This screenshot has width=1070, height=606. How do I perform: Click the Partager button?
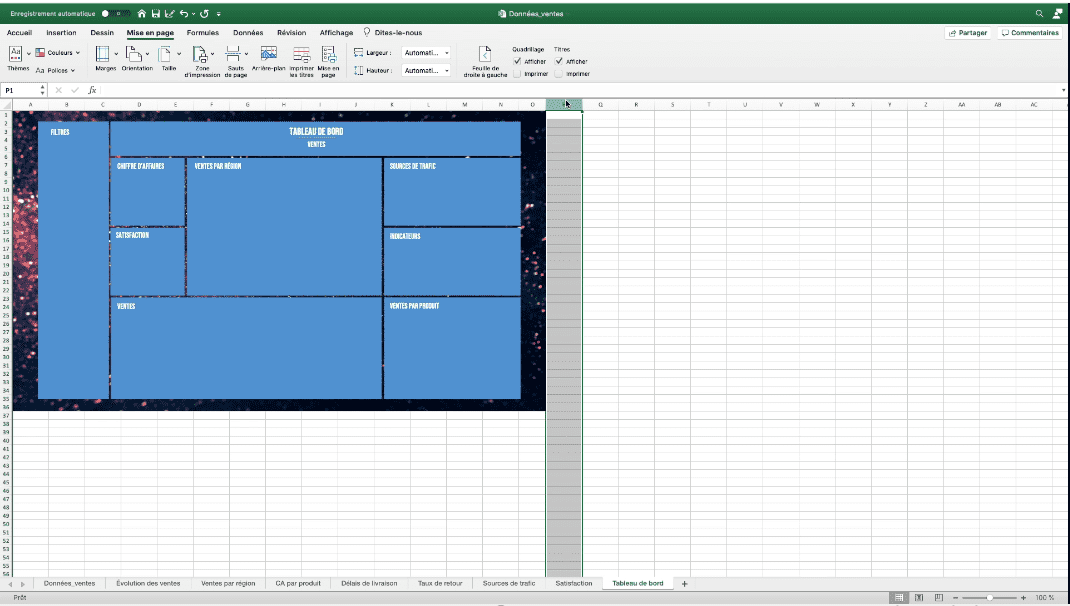[967, 32]
